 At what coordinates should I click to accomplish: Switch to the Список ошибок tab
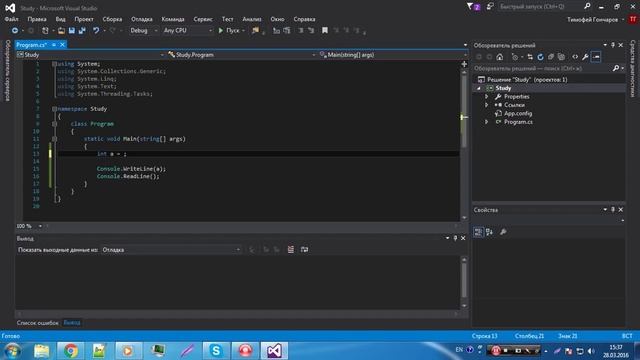point(38,323)
